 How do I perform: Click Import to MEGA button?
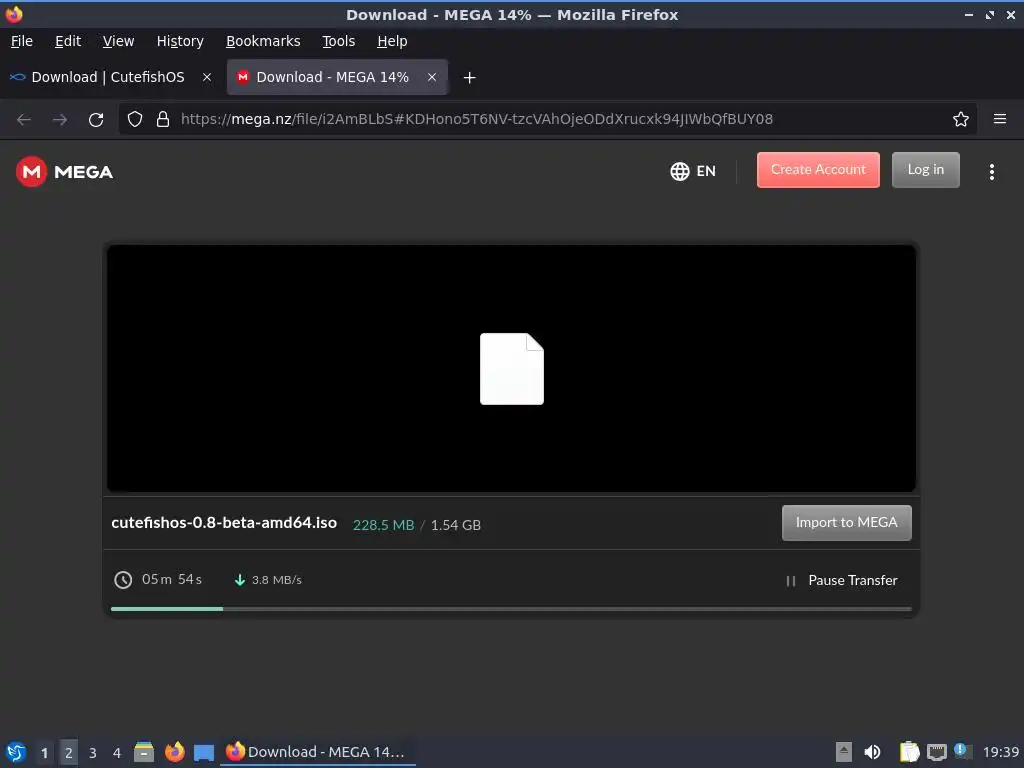point(846,522)
